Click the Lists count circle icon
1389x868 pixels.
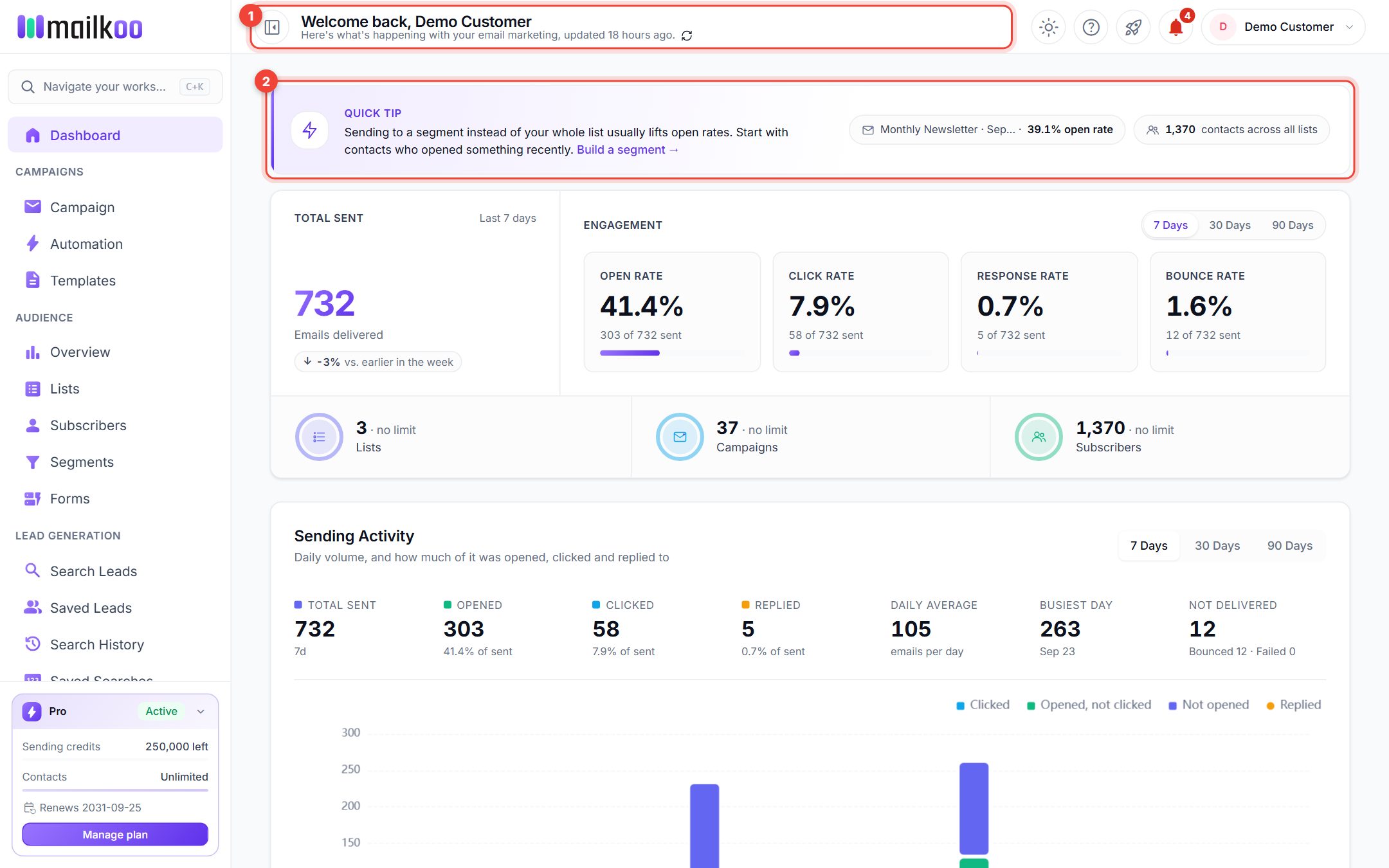click(319, 437)
